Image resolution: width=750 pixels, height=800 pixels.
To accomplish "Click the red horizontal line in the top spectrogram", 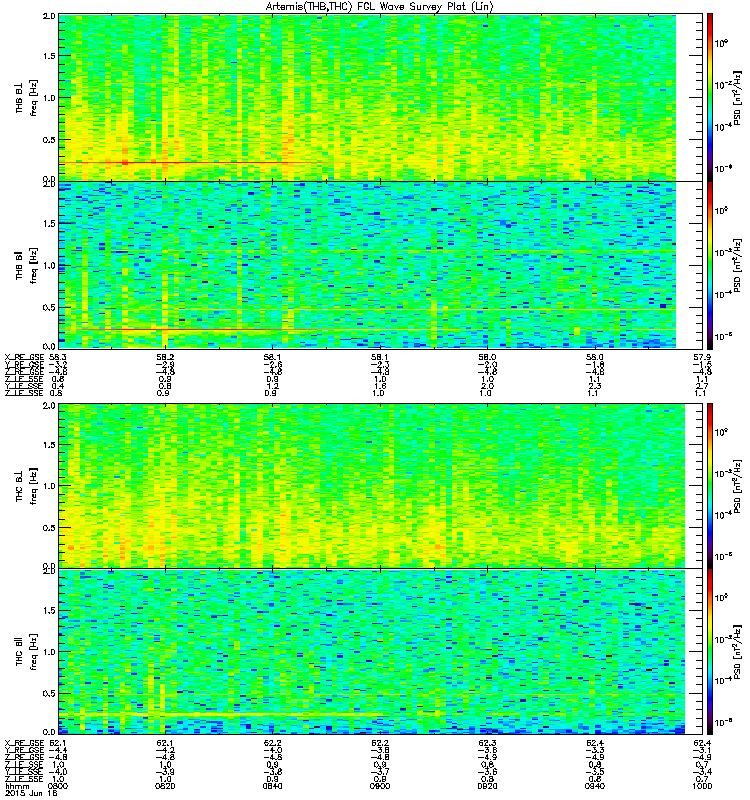I will (x=191, y=163).
